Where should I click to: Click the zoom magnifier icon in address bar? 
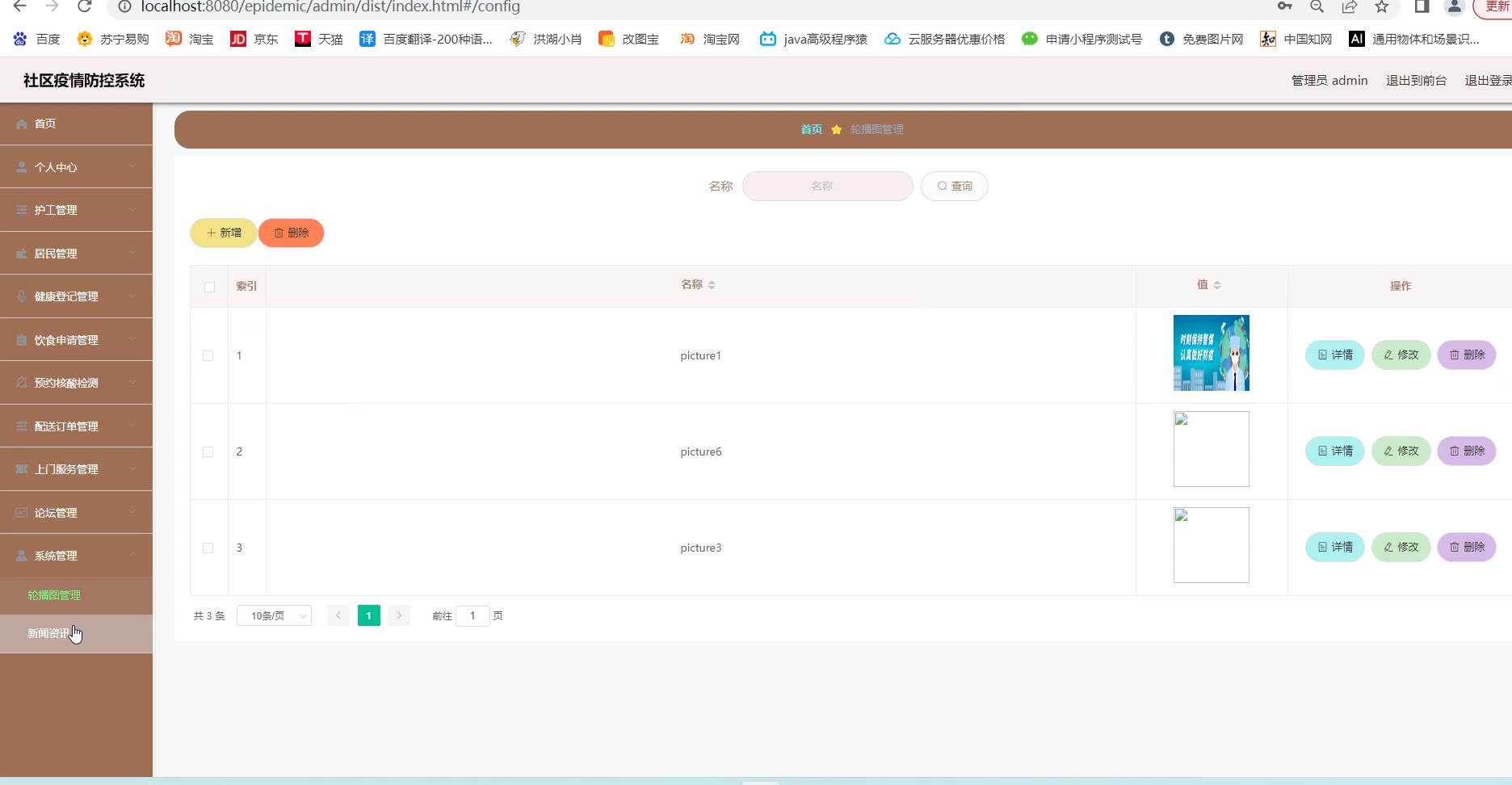tap(1317, 6)
